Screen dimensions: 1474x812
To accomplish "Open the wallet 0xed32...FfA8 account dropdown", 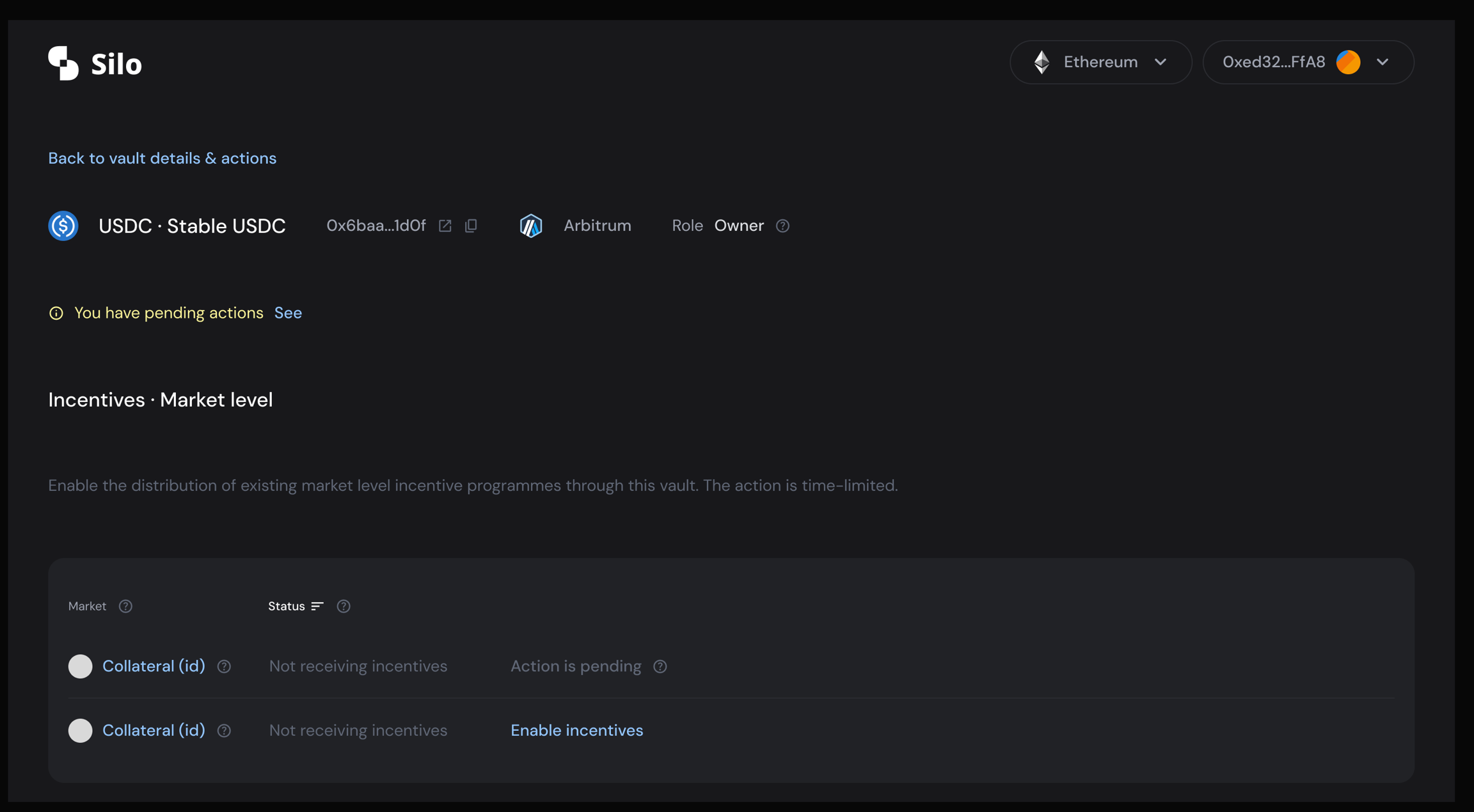I will (x=1382, y=62).
